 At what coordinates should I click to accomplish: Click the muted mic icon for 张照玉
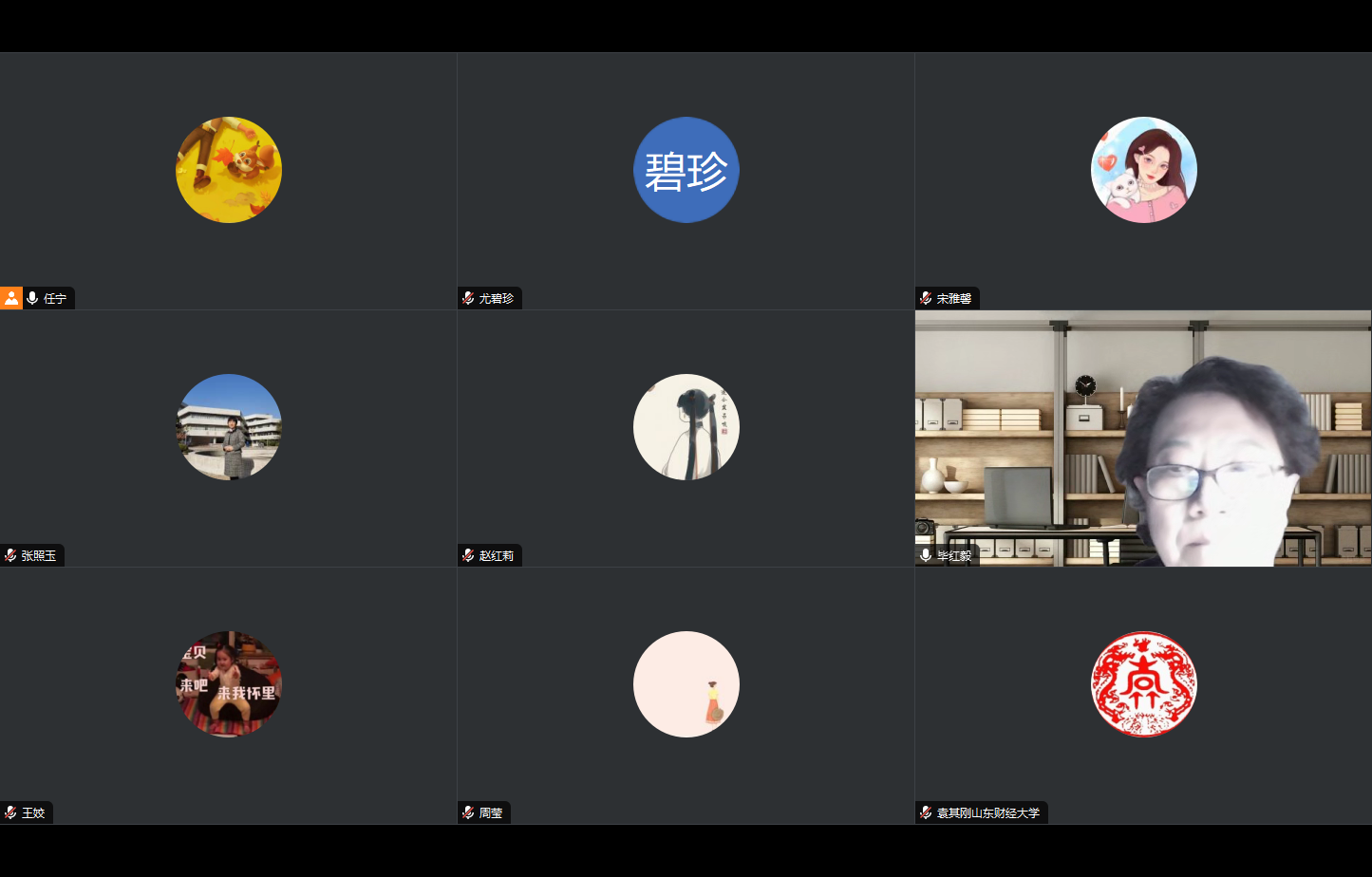pyautogui.click(x=10, y=555)
